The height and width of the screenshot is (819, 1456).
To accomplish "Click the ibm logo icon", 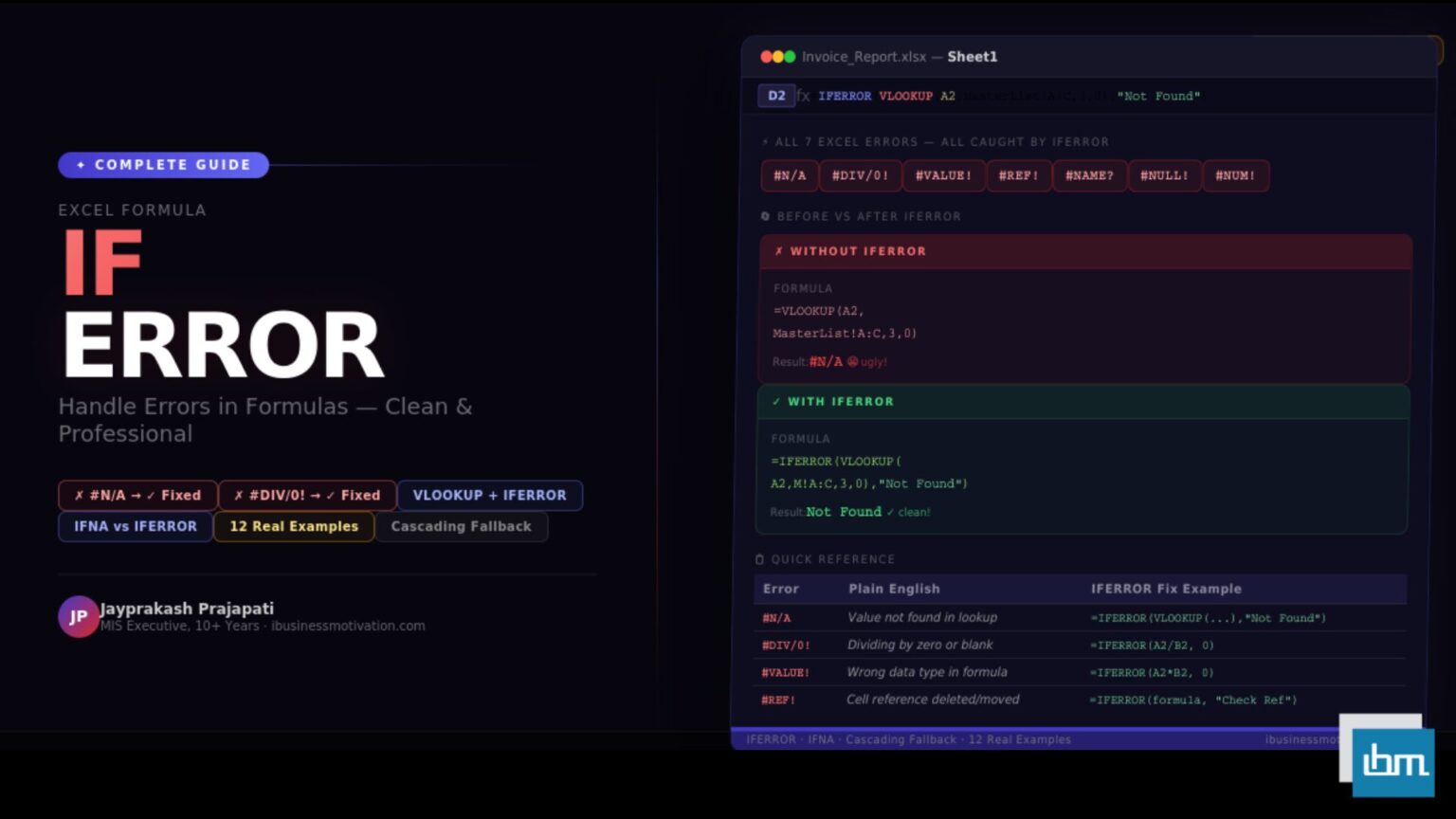I will point(1392,761).
